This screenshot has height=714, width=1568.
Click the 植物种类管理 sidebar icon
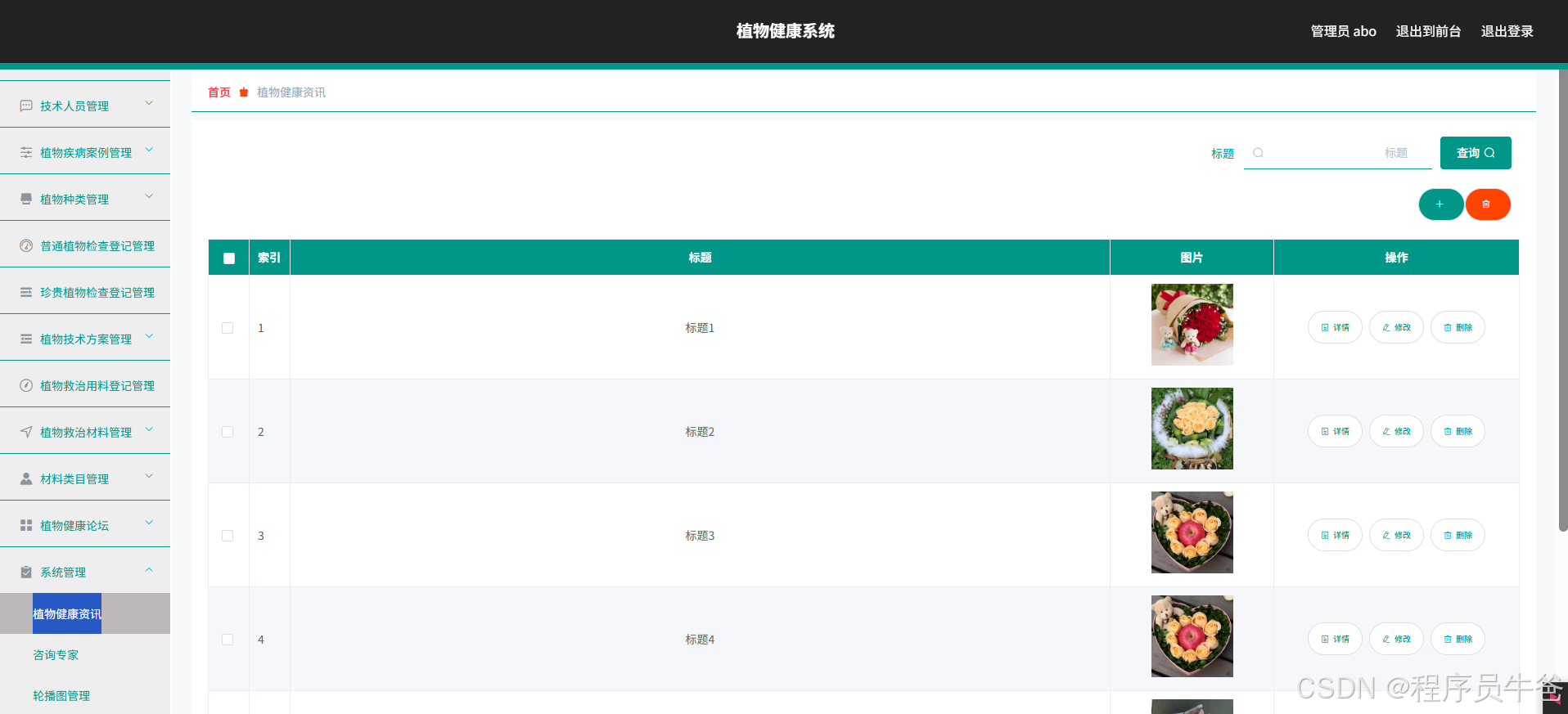(26, 199)
